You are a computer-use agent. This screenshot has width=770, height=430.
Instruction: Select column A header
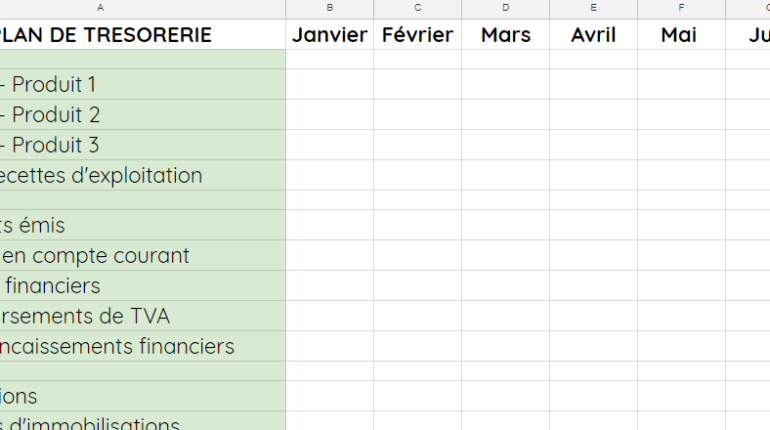tap(142, 8)
